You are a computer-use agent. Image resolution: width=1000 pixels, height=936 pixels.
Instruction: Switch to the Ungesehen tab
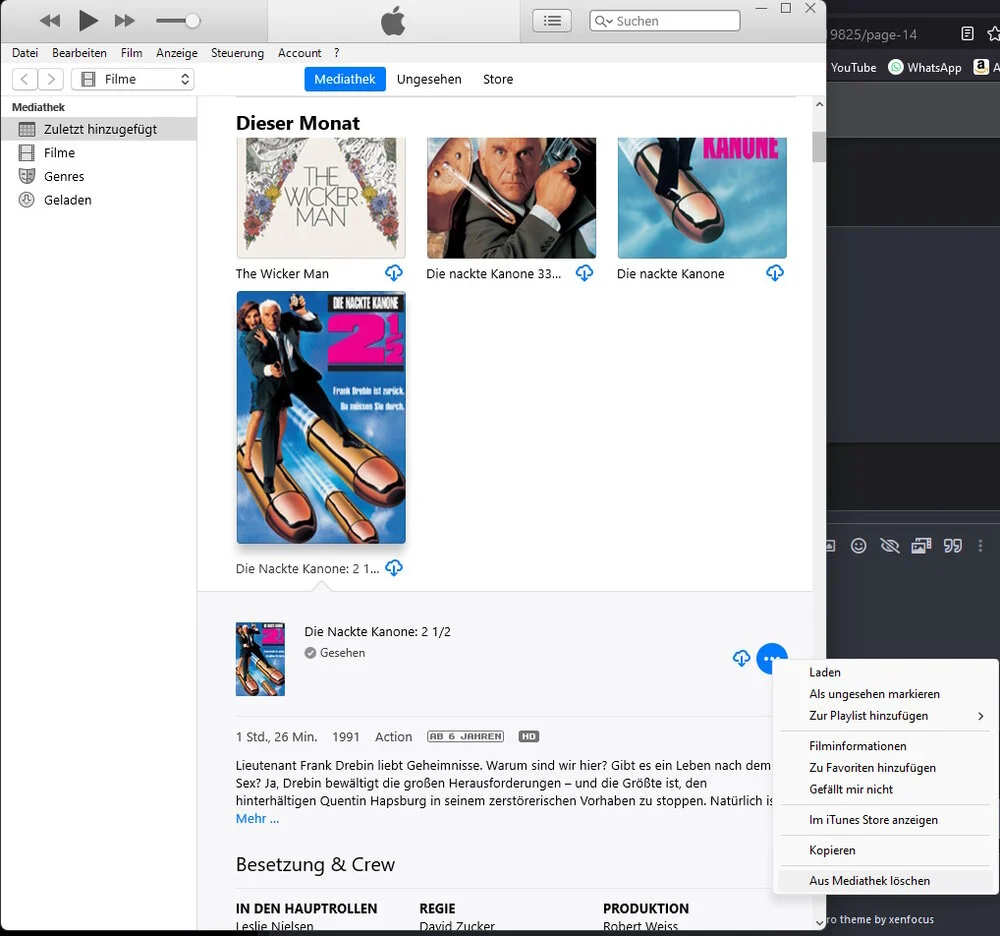point(429,79)
